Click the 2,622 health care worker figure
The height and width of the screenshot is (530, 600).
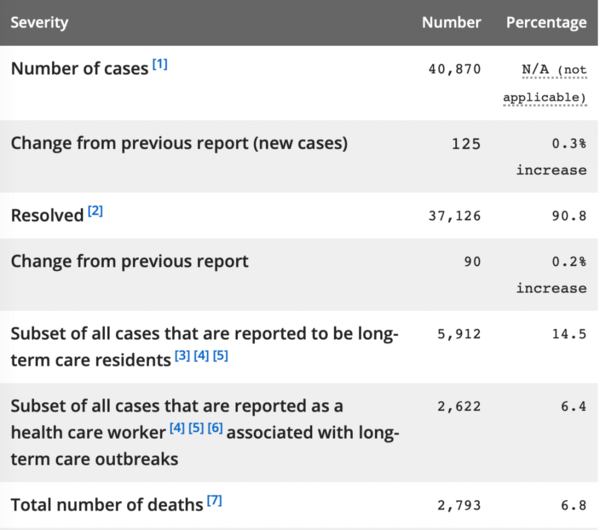[457, 409]
